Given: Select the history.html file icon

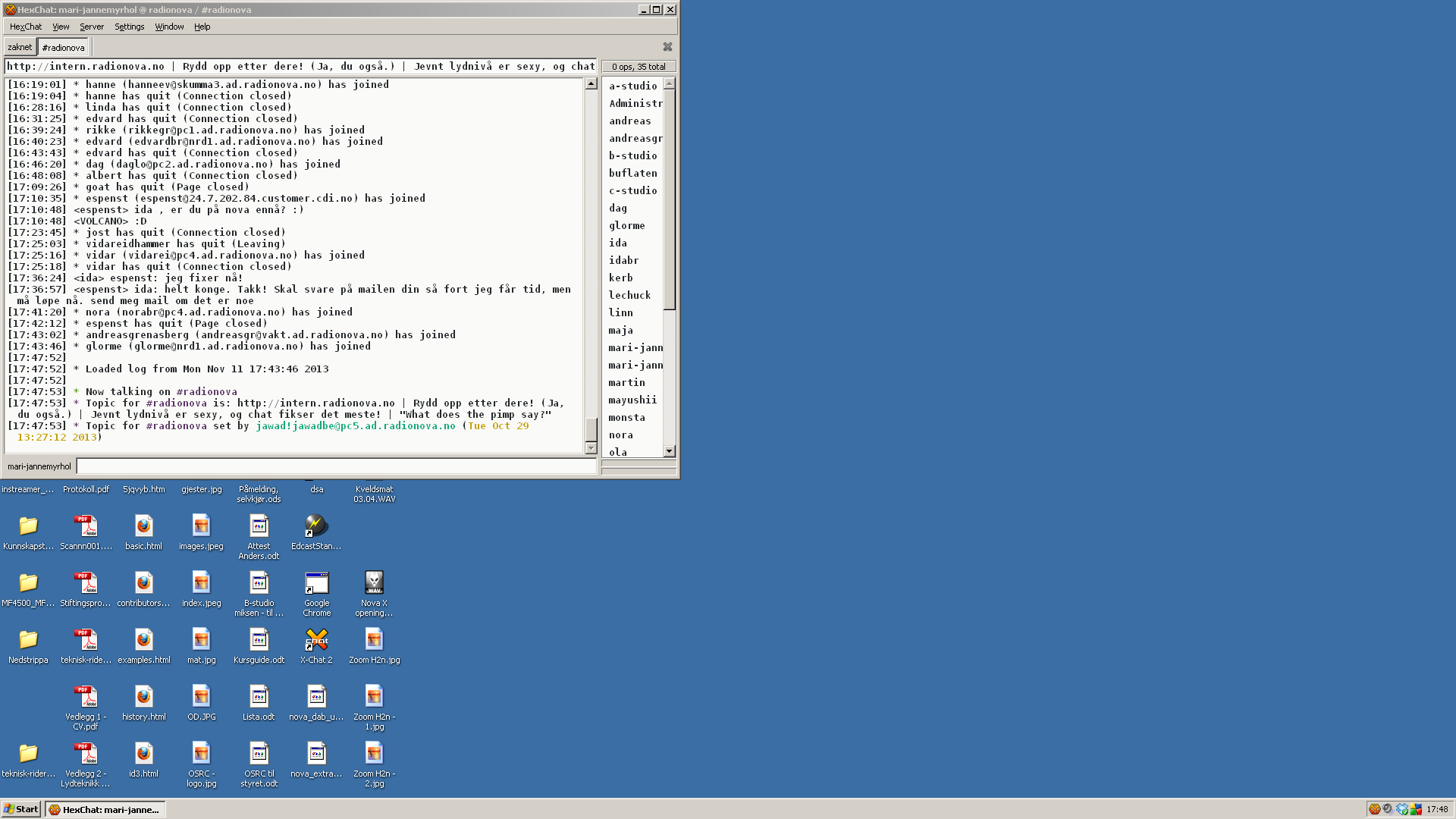Looking at the screenshot, I should (143, 702).
